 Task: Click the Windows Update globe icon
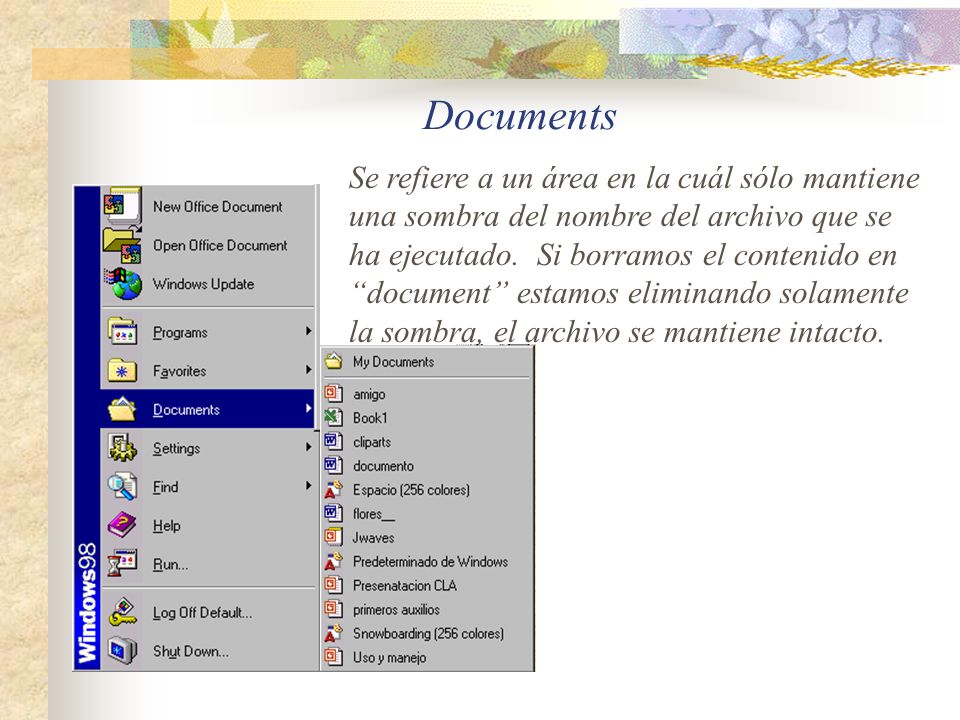[122, 283]
